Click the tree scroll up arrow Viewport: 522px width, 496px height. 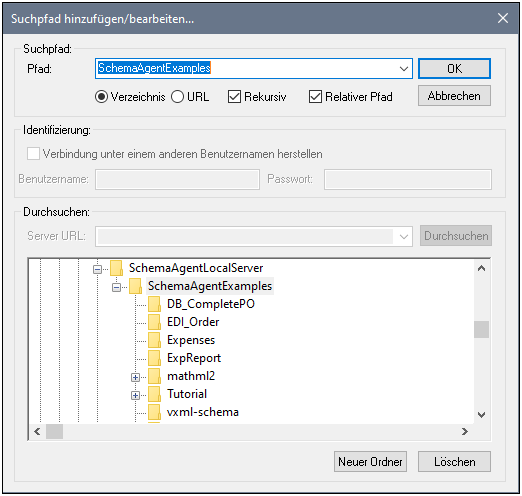point(481,268)
